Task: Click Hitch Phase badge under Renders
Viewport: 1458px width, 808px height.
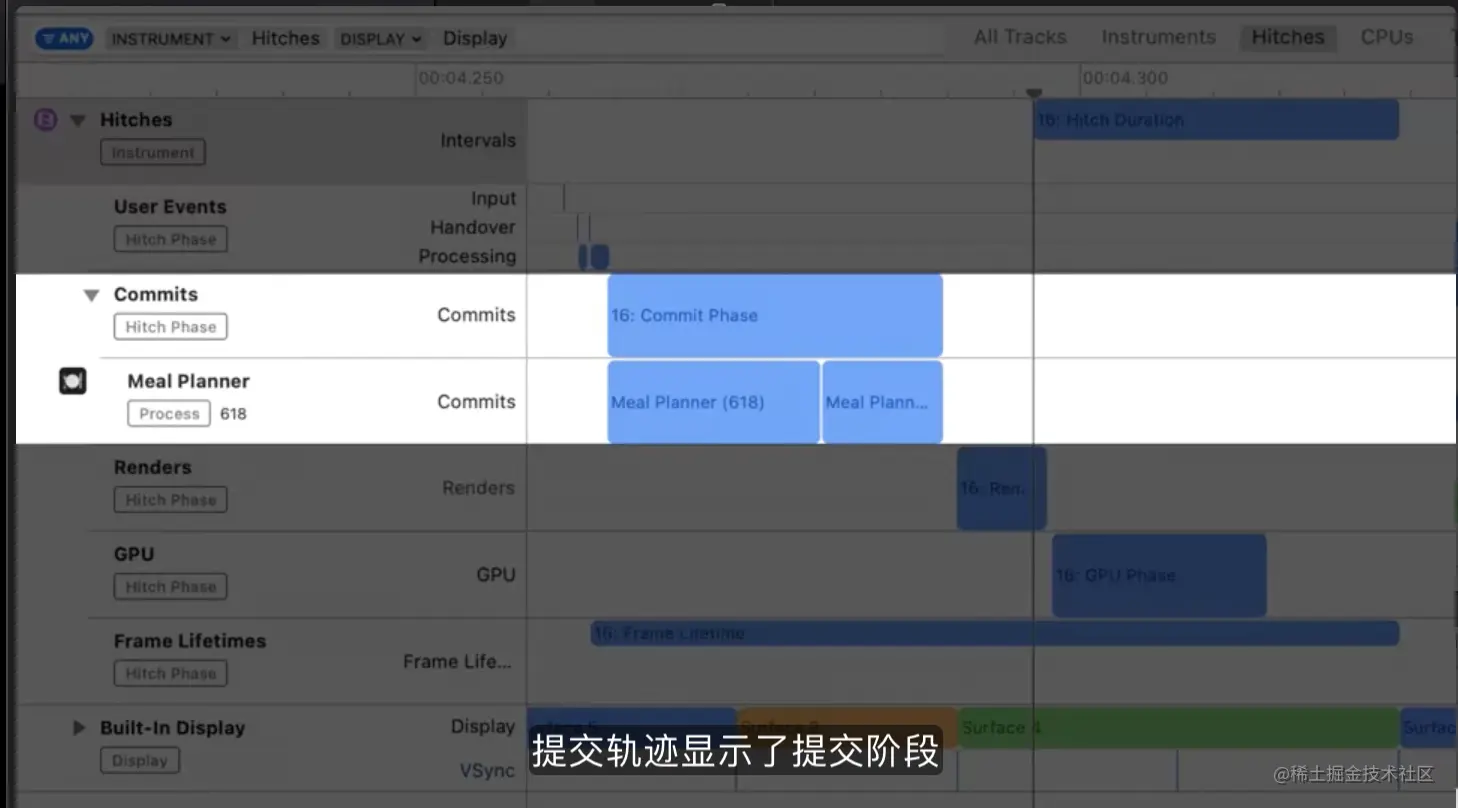Action: (171, 500)
